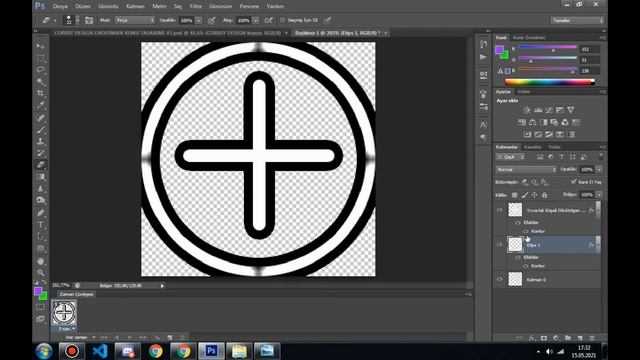Open the Dosya menu

point(60,7)
